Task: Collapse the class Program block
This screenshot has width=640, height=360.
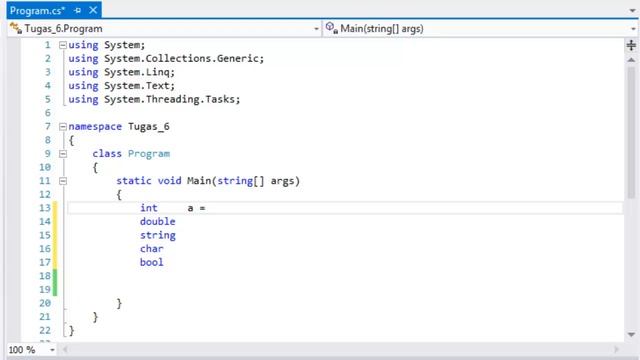Action: click(63, 154)
